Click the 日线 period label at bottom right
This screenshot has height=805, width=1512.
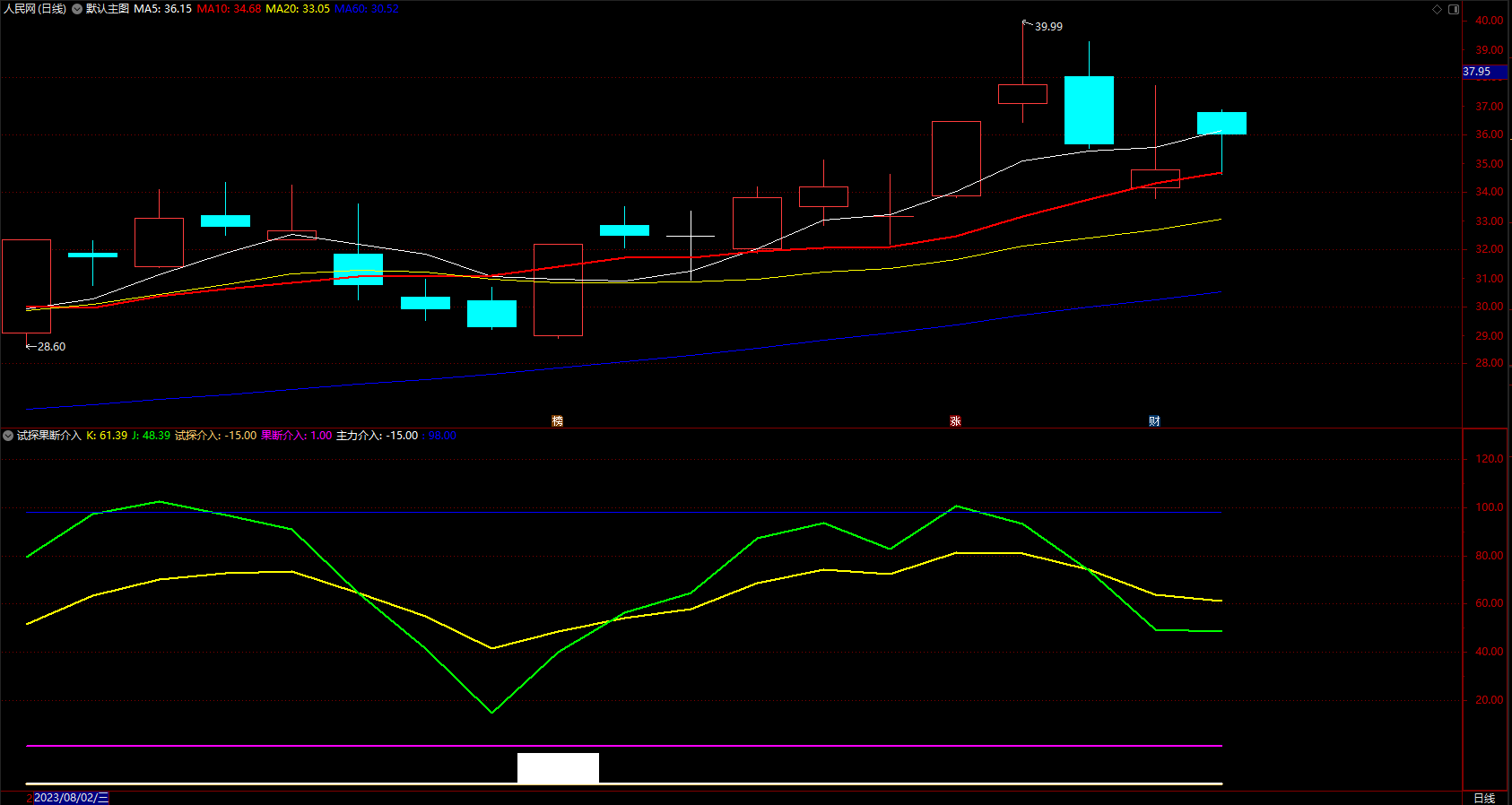(x=1484, y=798)
